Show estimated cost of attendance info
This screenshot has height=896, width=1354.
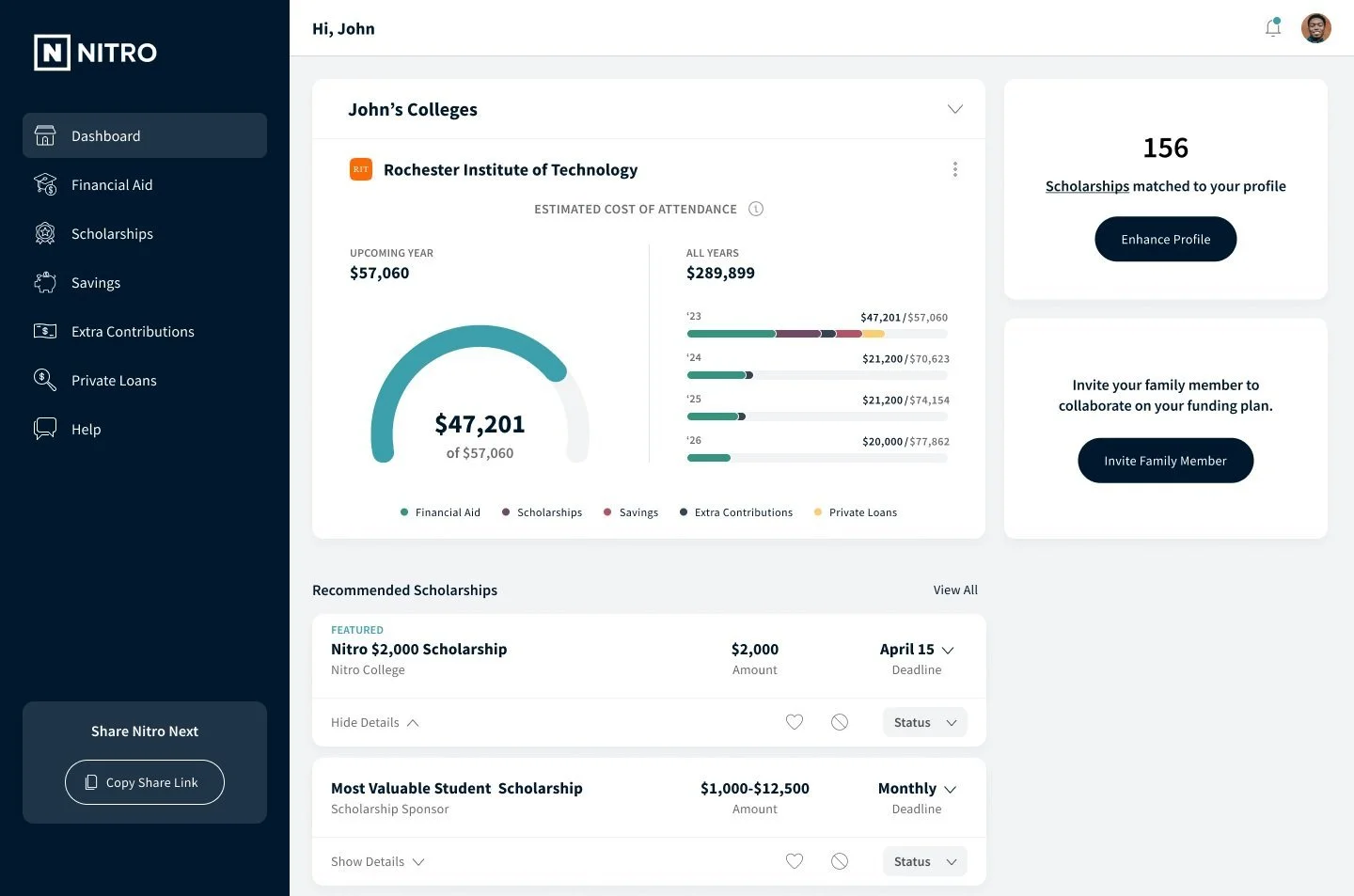click(x=756, y=209)
